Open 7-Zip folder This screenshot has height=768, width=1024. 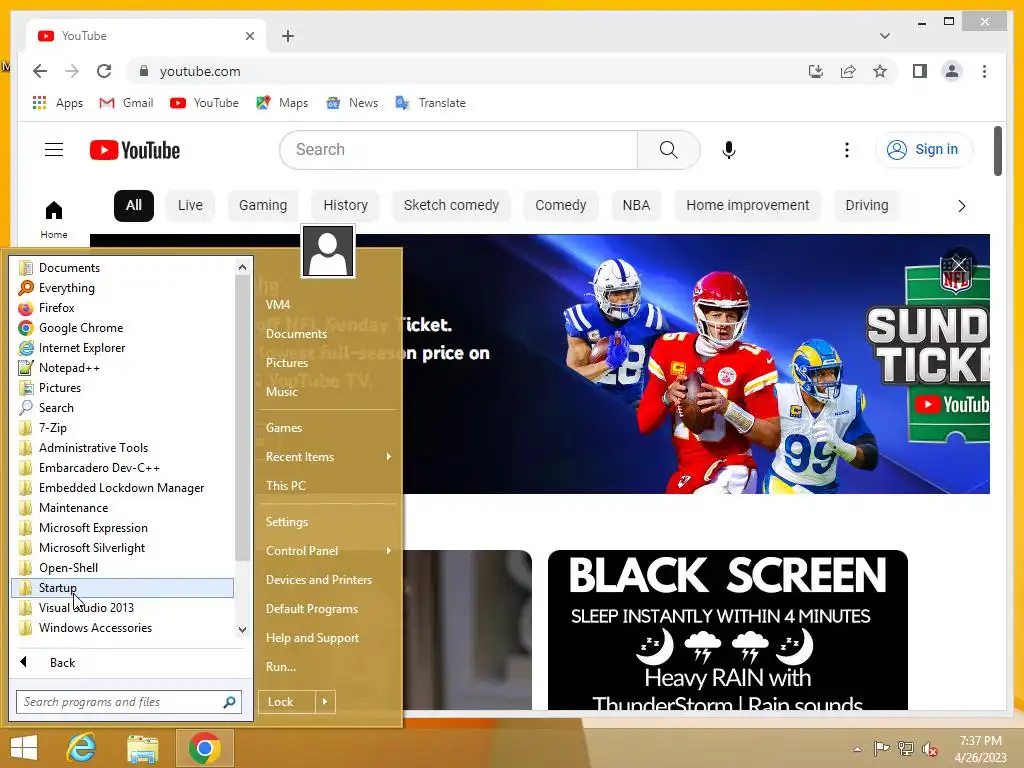tap(122, 428)
